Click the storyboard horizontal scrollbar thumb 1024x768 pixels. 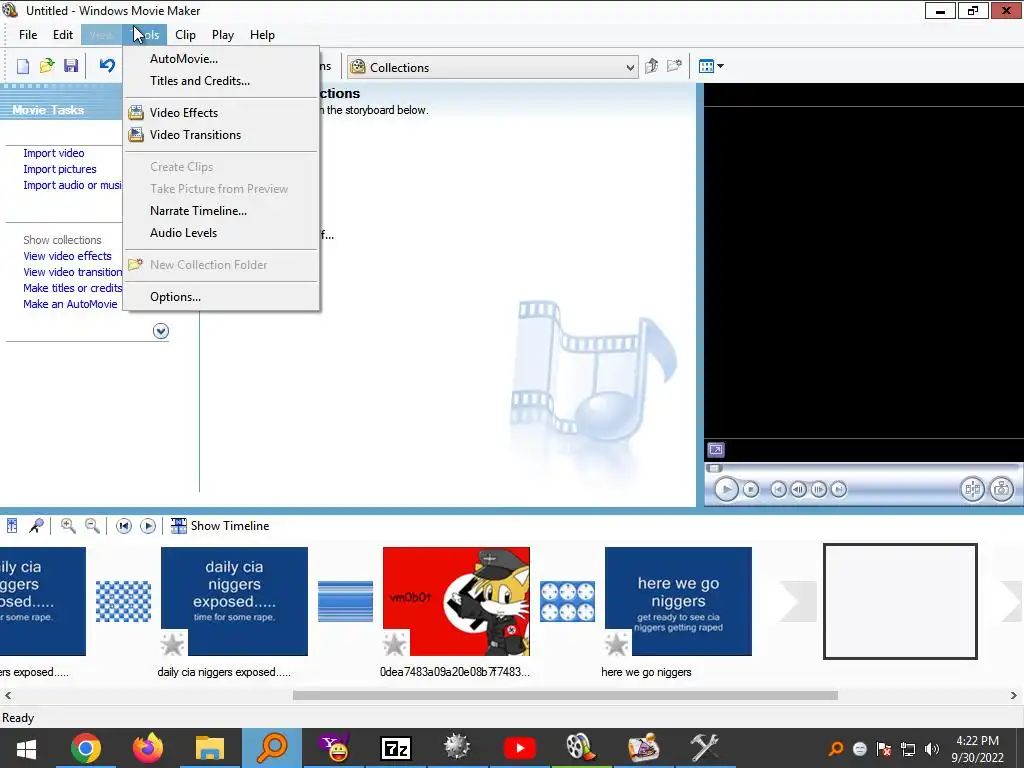click(565, 696)
